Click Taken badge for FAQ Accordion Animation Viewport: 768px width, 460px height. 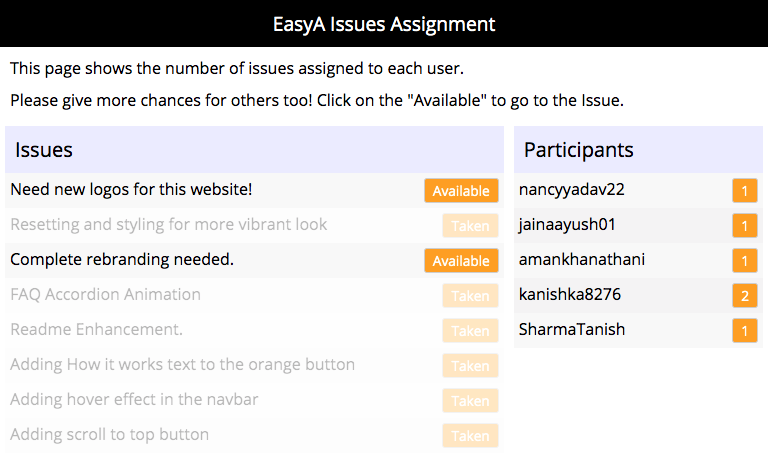470,296
